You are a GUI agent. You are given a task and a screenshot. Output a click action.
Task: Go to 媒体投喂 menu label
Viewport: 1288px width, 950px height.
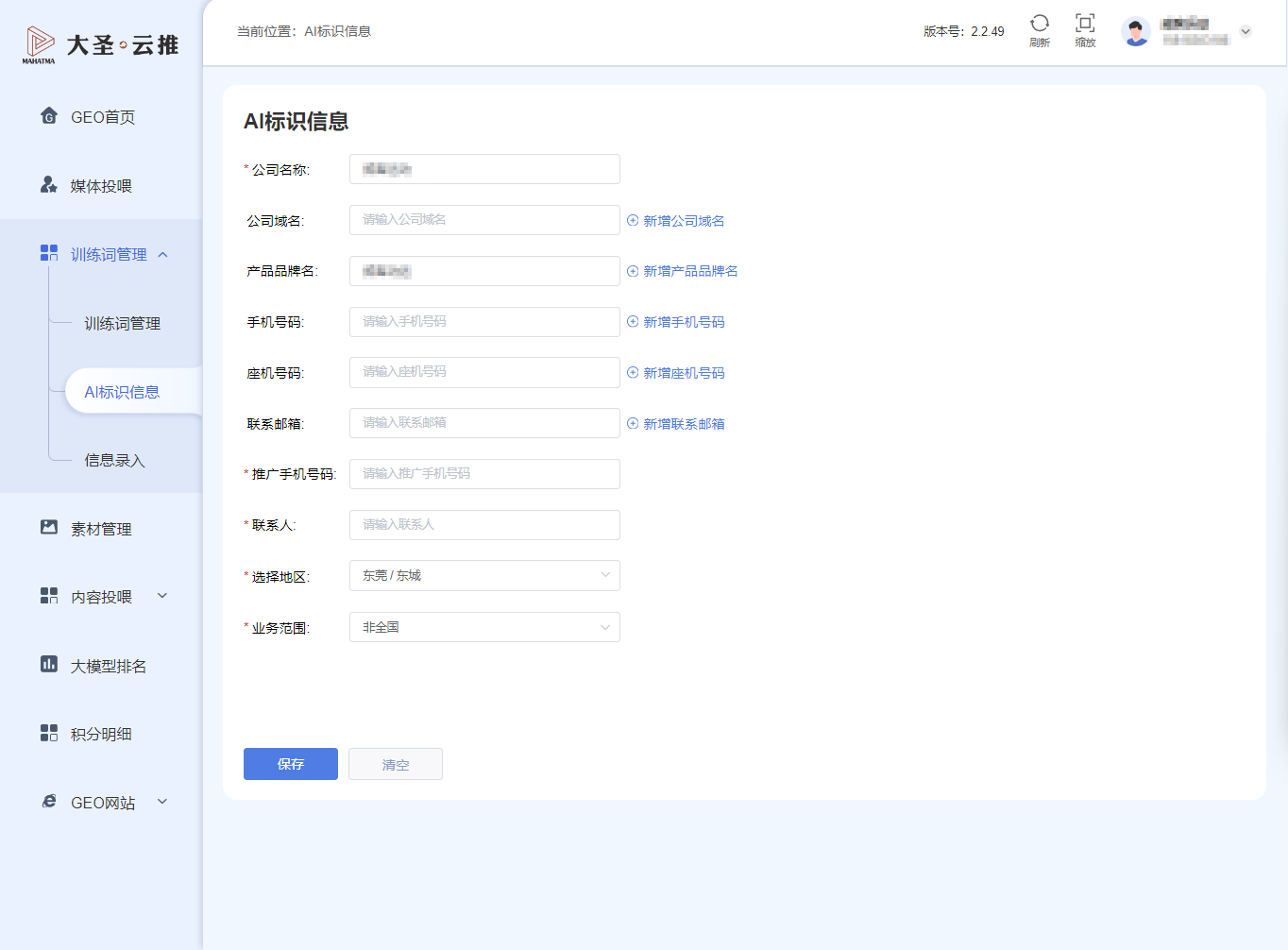pos(101,186)
